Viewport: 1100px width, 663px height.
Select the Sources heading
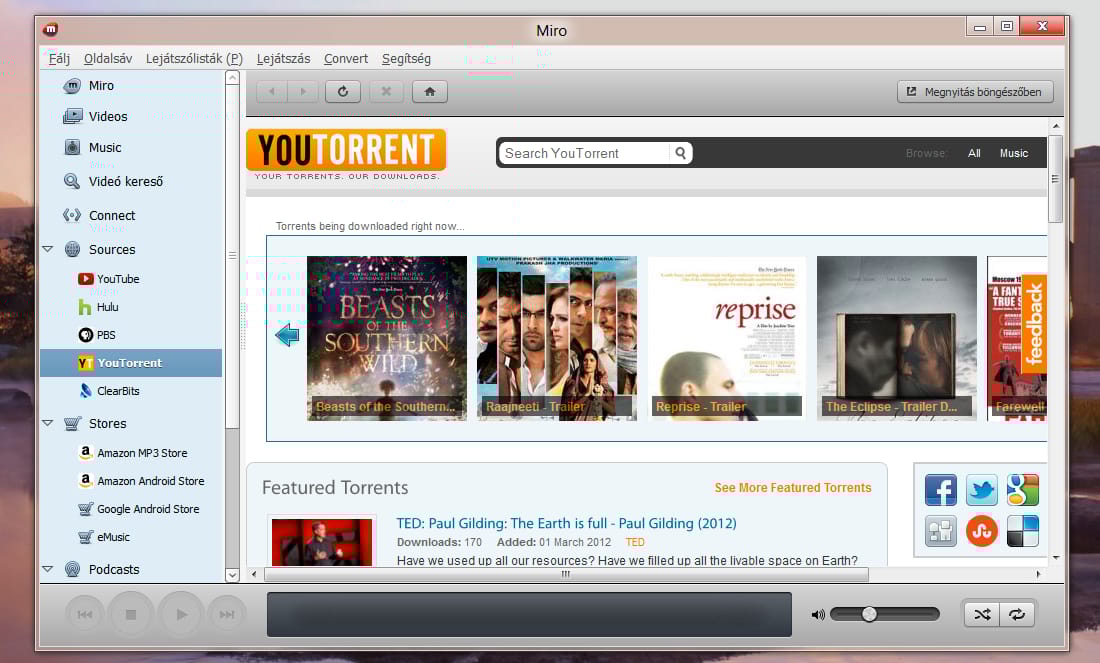coord(112,249)
